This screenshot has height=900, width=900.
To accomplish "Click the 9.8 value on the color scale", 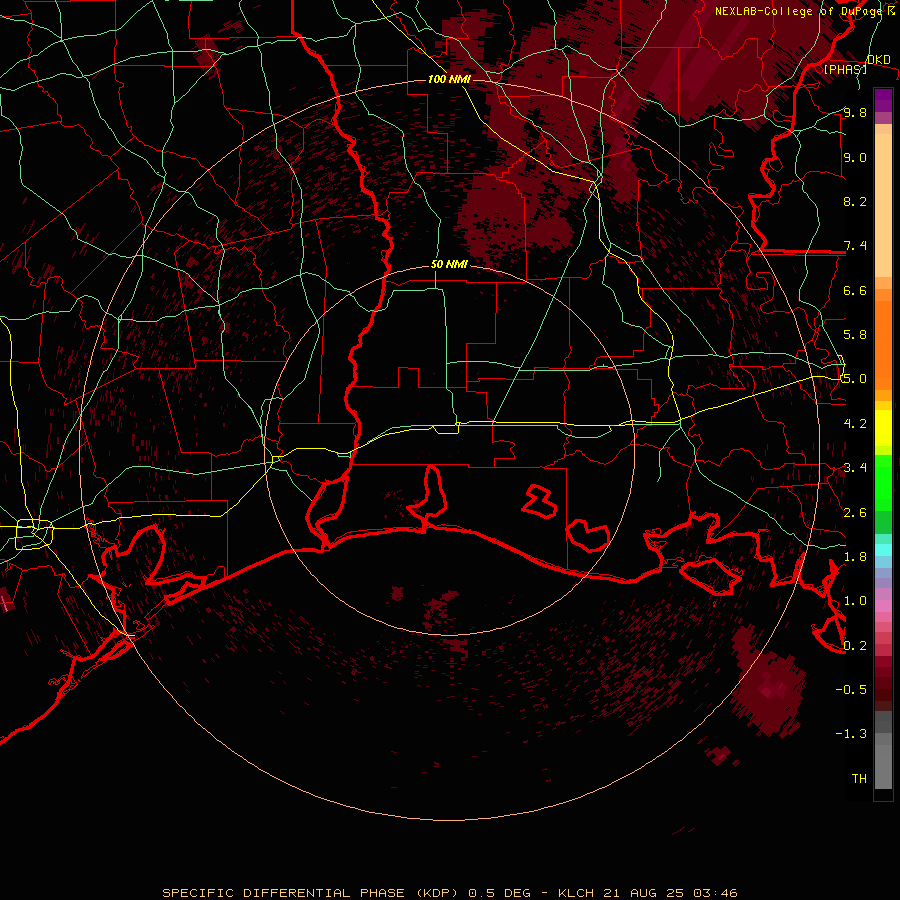I will (855, 112).
